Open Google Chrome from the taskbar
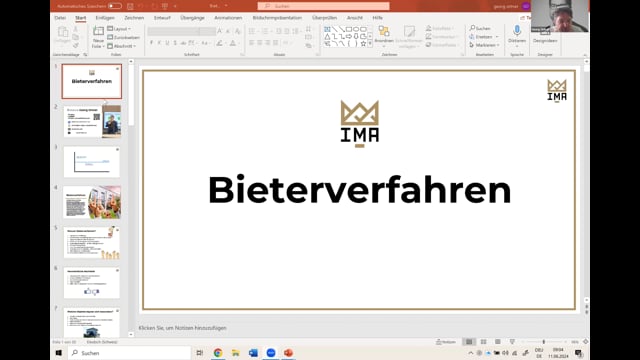640x360 pixels. [218, 353]
